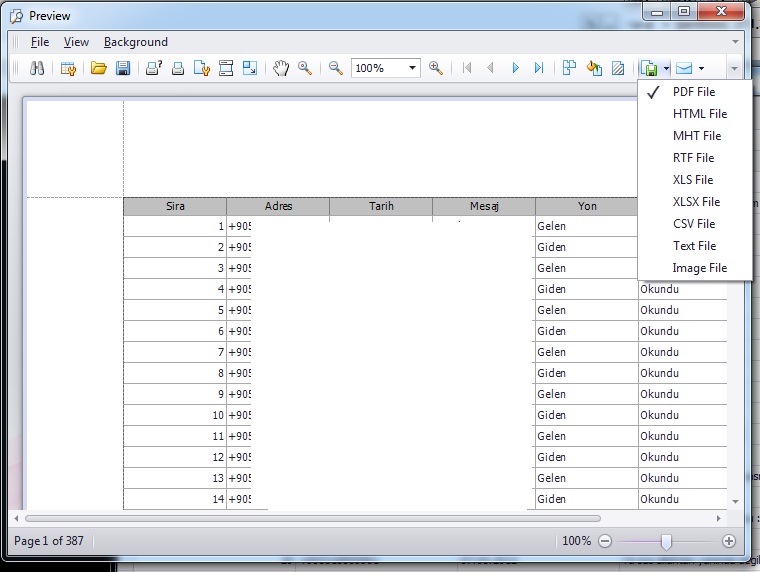Open Header and Footer icon
760x572 pixels.
226,68
